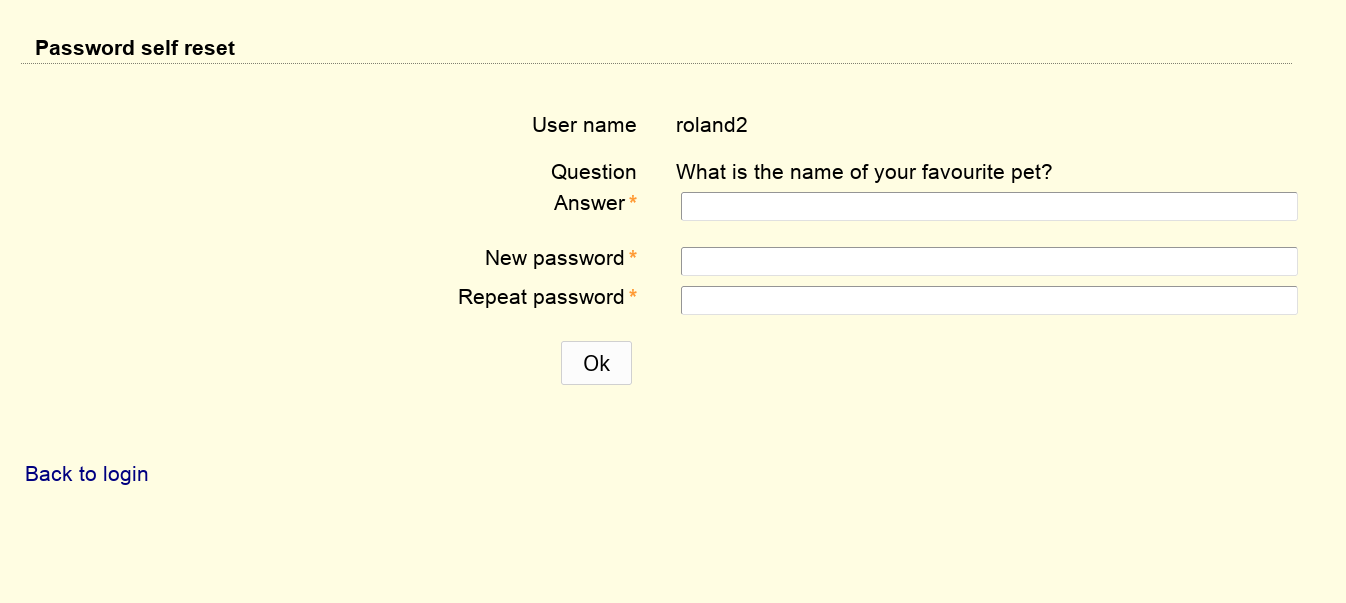
Task: Click the word "reset" in the page title
Action: pos(210,48)
